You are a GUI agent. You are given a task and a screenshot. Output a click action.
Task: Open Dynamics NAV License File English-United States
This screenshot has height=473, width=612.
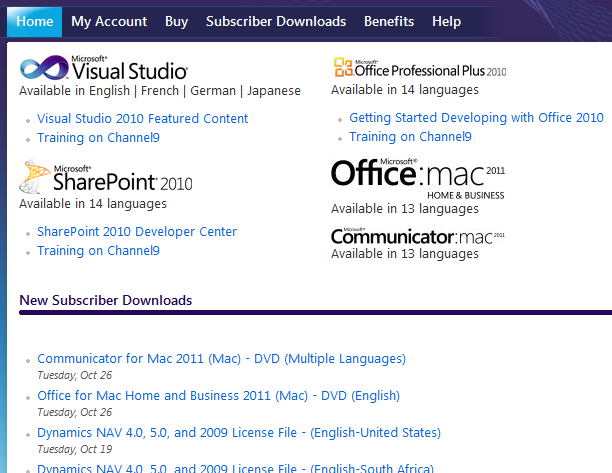click(239, 433)
